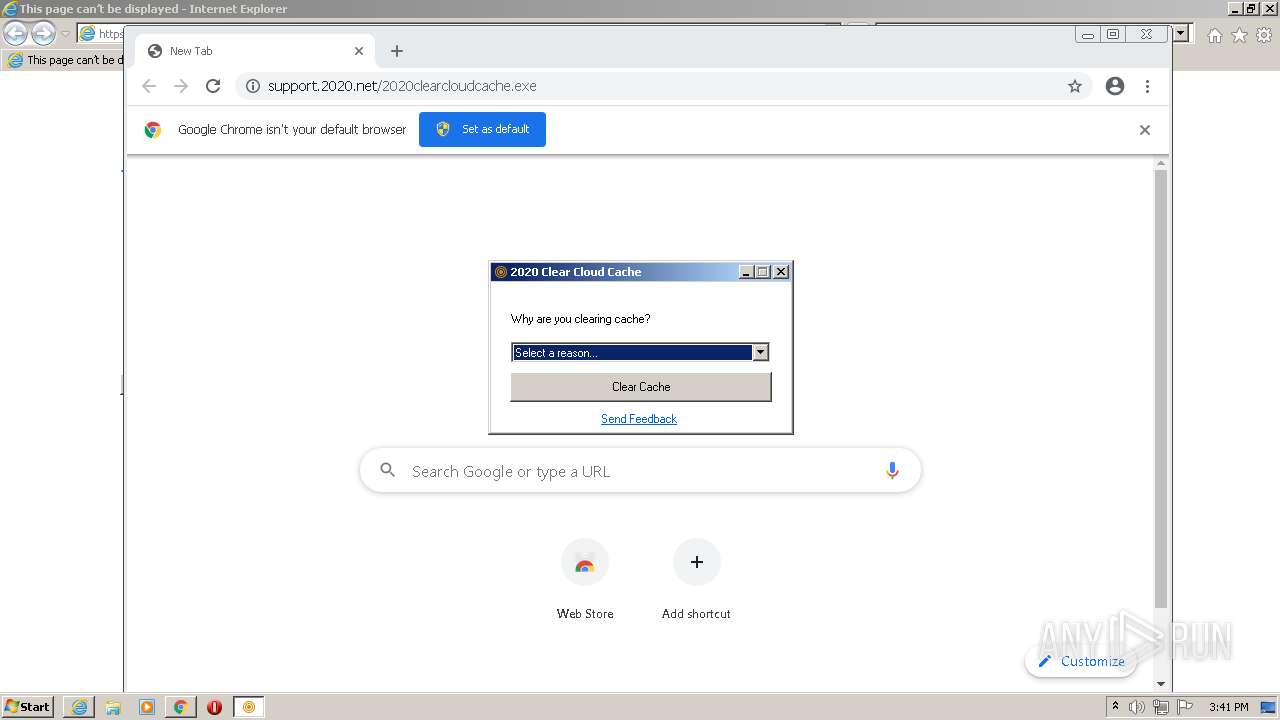Click the Search Google or type a URL box

(640, 471)
